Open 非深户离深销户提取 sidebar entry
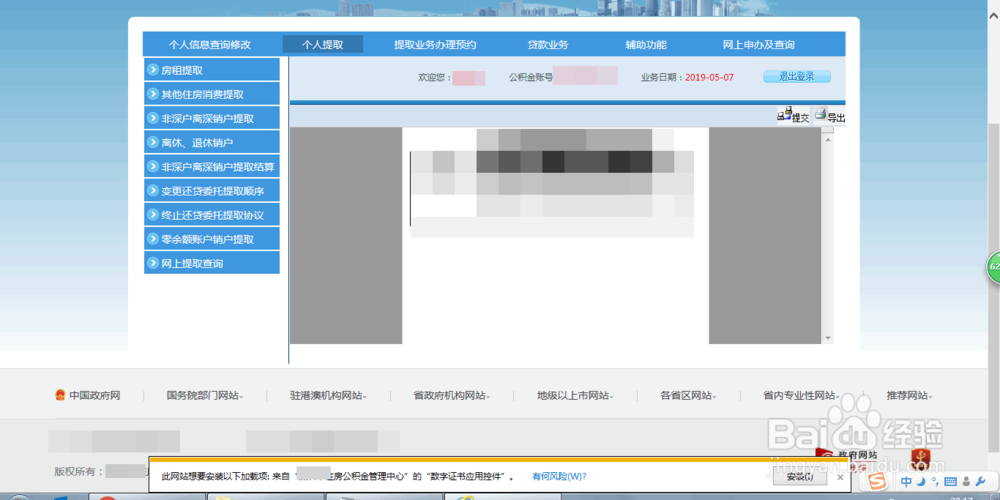 pyautogui.click(x=212, y=118)
